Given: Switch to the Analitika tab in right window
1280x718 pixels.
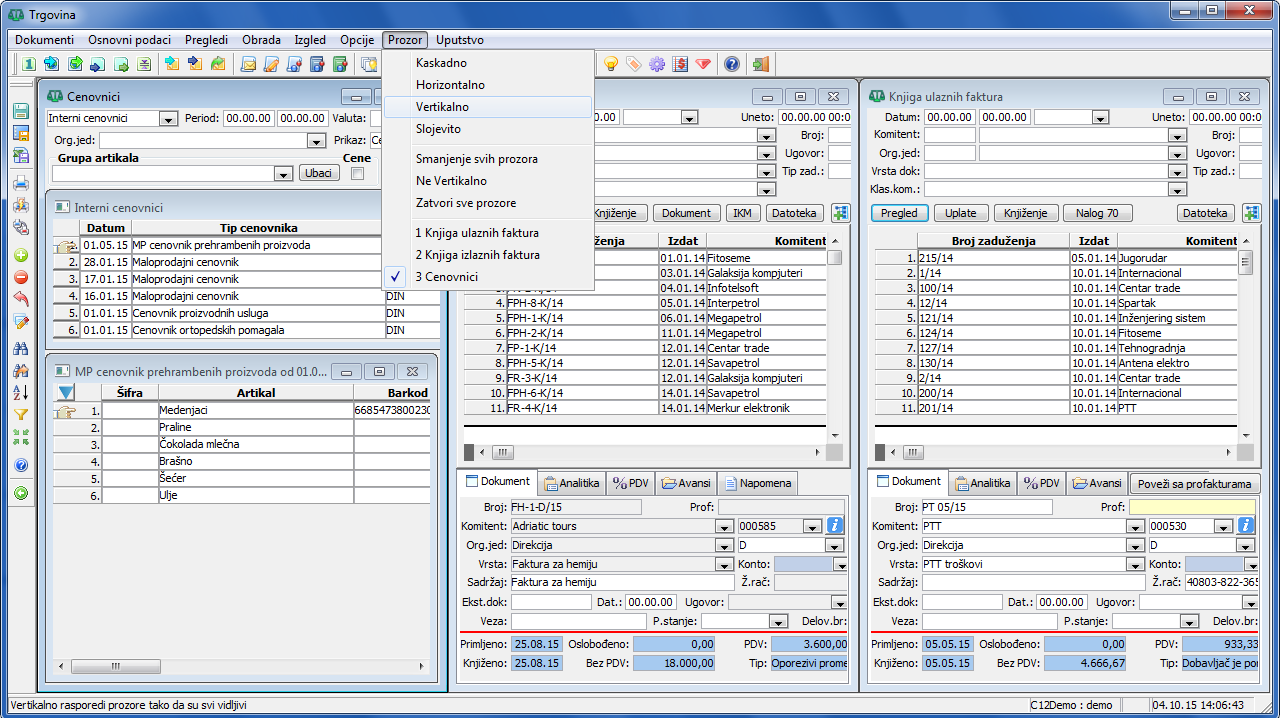Looking at the screenshot, I should 982,483.
